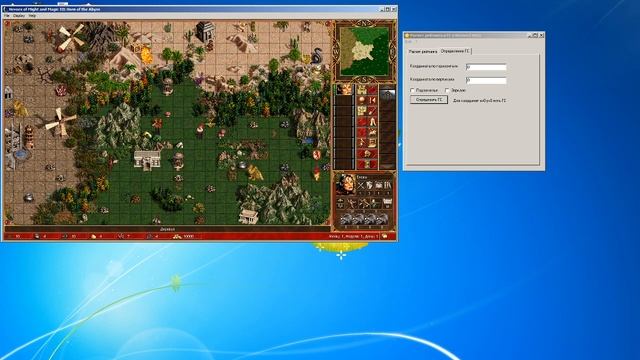Focus the vertical coordinate input field
640x360 pixels.
[x=486, y=80]
